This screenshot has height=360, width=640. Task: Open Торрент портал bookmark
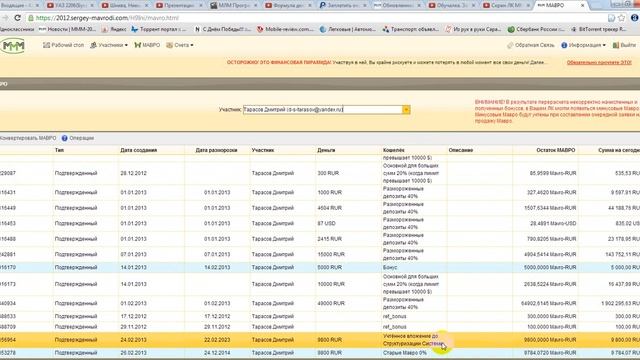[159, 29]
